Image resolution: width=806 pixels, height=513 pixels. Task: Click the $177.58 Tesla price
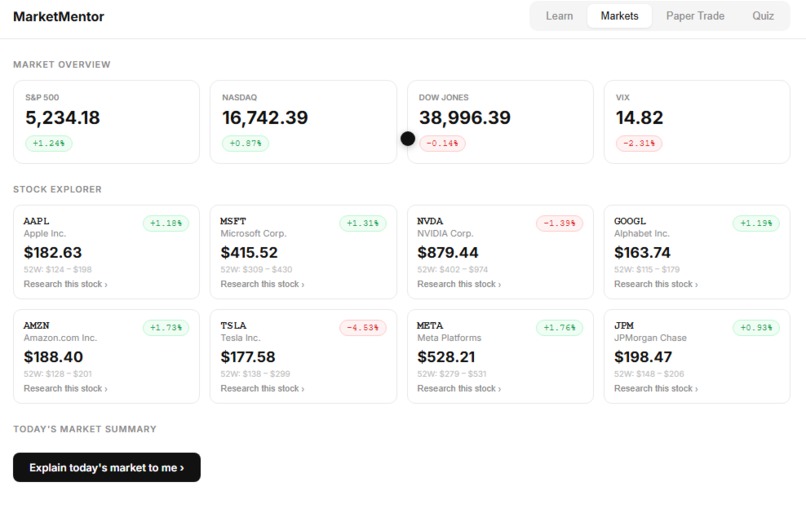tap(248, 357)
